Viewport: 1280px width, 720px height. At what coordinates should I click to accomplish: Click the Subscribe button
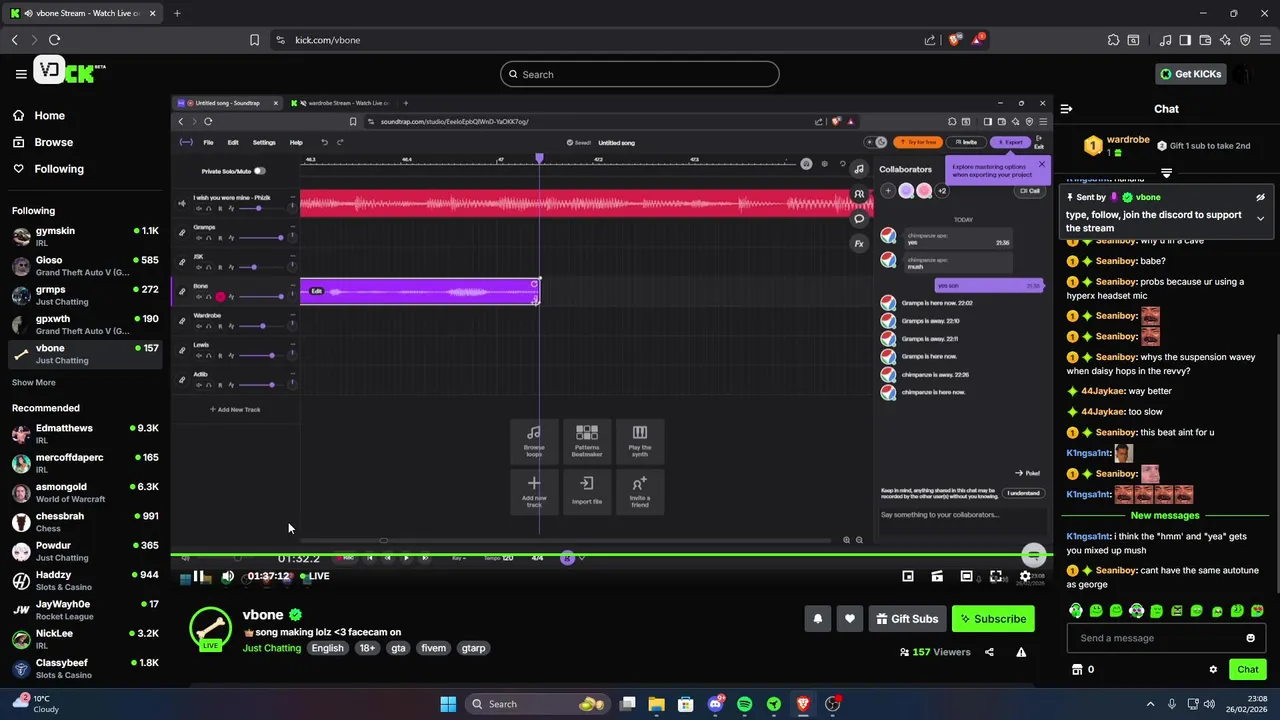coord(993,619)
